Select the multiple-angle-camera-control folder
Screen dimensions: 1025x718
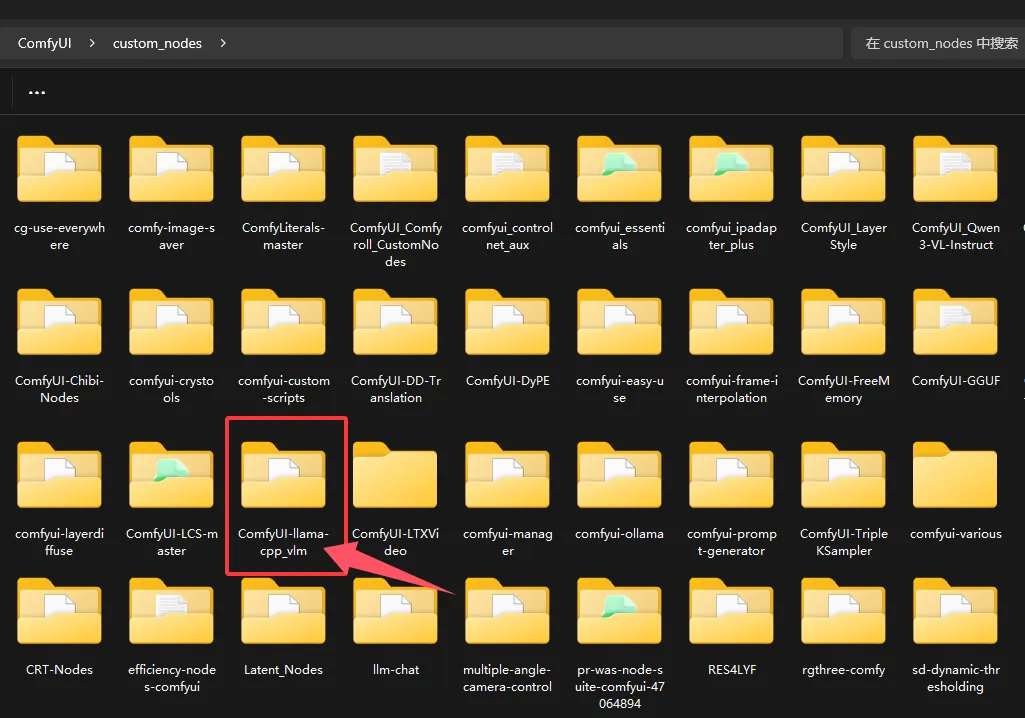507,611
